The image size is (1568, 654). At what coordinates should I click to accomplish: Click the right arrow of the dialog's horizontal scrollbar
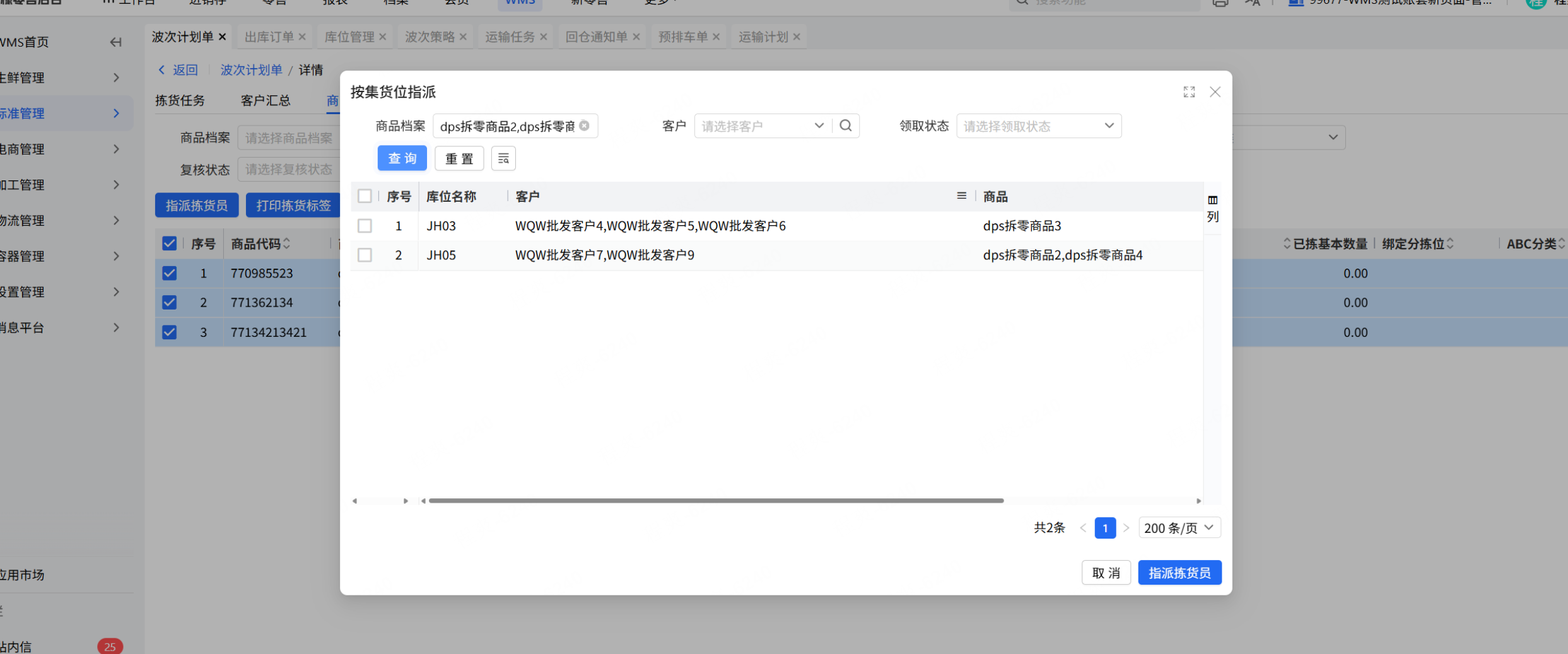coord(1198,501)
